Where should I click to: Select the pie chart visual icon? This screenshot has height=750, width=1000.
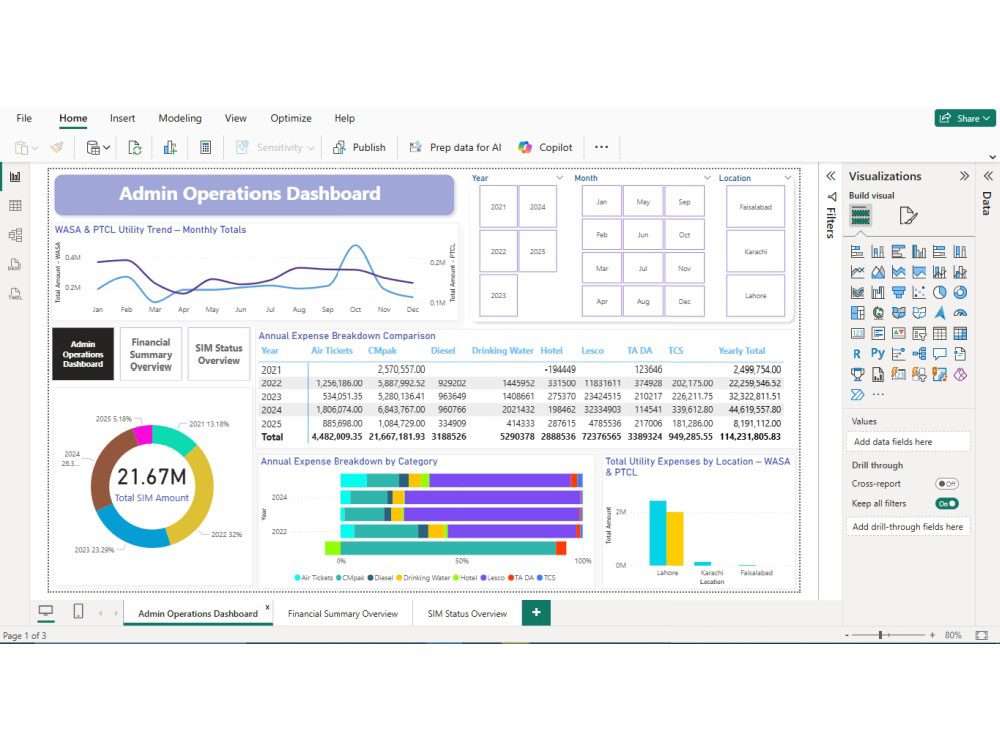coord(939,293)
